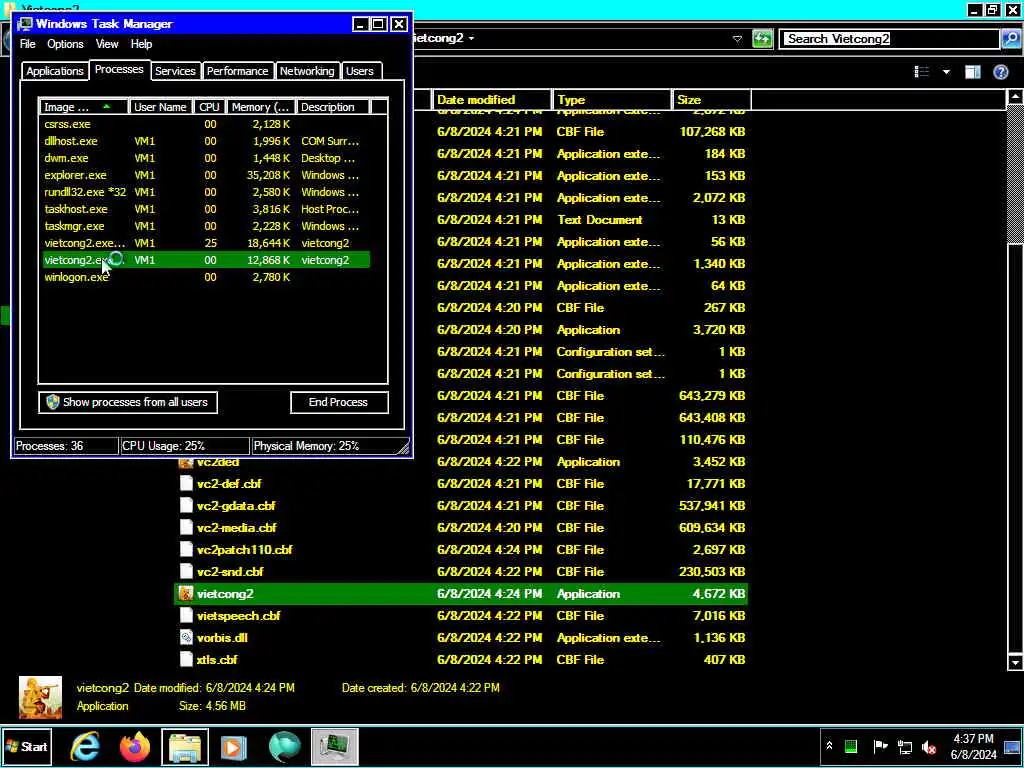Sort files by Size column
This screenshot has width=1024, height=768.
(711, 100)
